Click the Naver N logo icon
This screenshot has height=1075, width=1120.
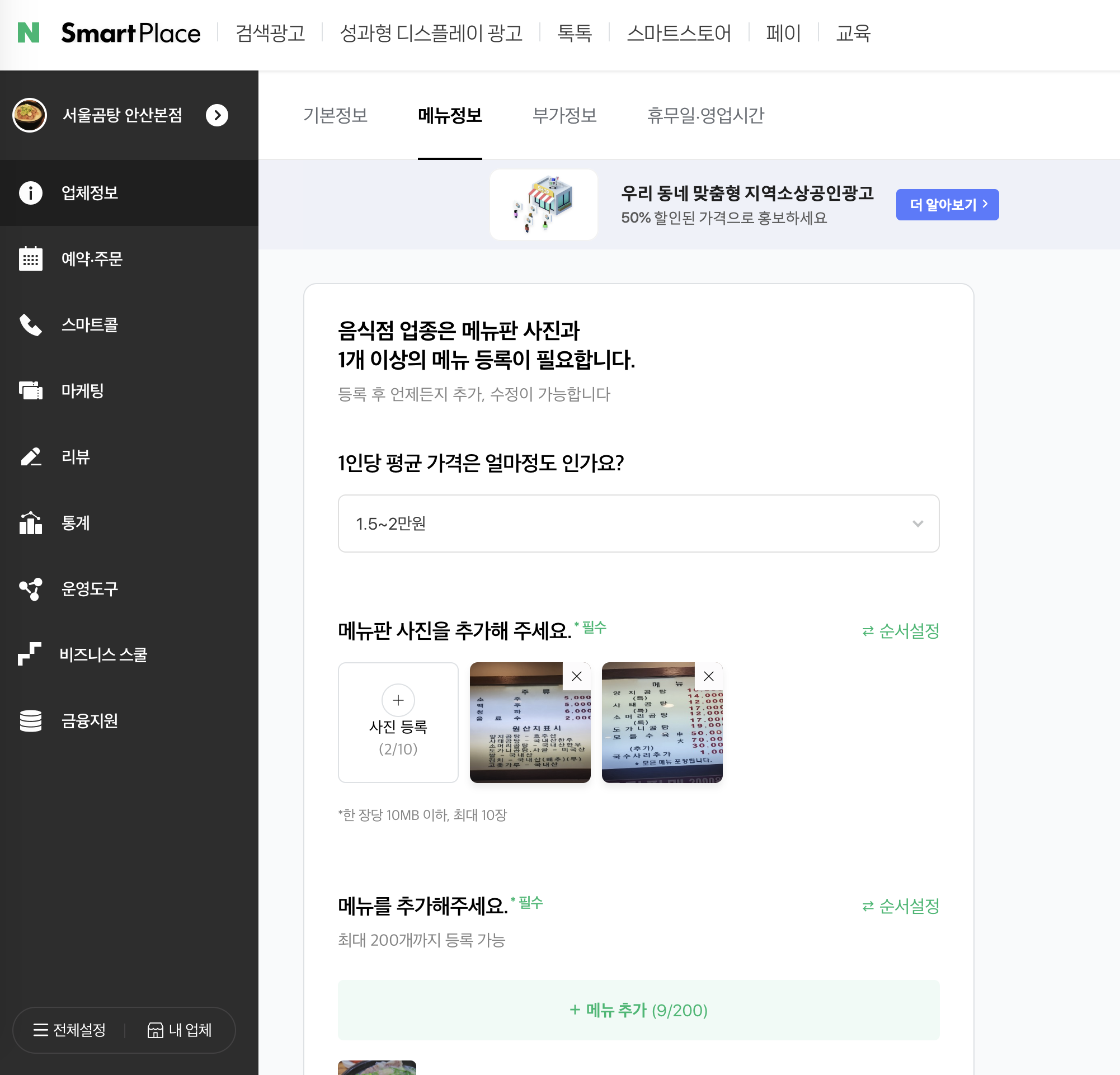coord(29,32)
